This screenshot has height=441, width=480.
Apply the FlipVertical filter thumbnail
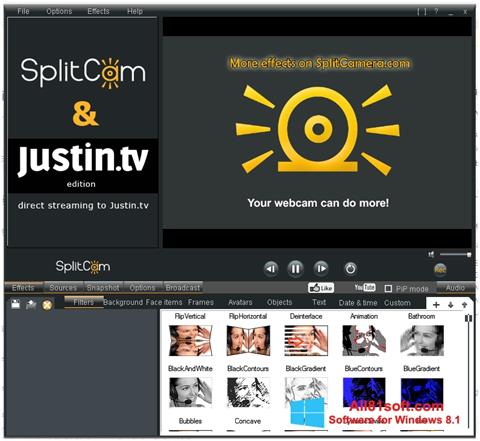pos(190,340)
